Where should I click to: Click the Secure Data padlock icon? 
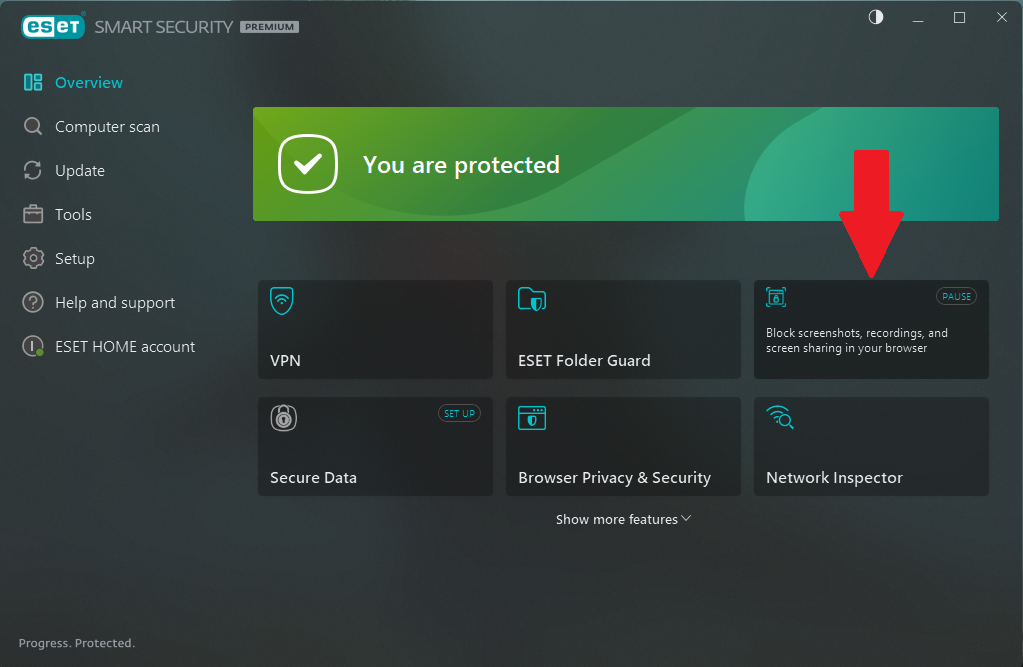point(284,418)
